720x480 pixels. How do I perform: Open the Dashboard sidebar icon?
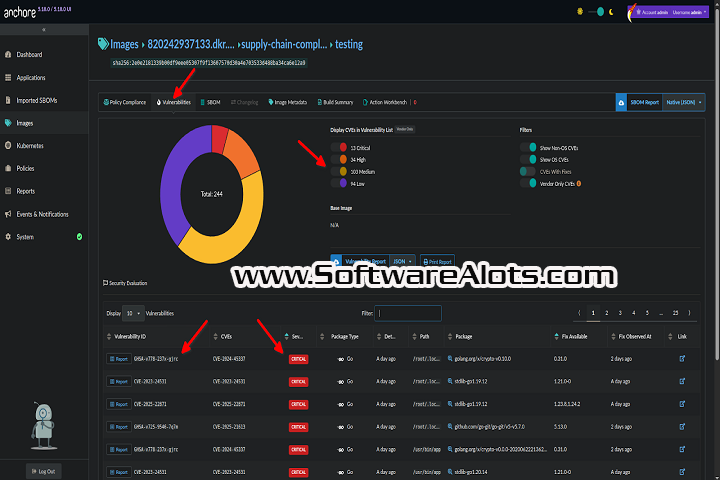point(10,54)
